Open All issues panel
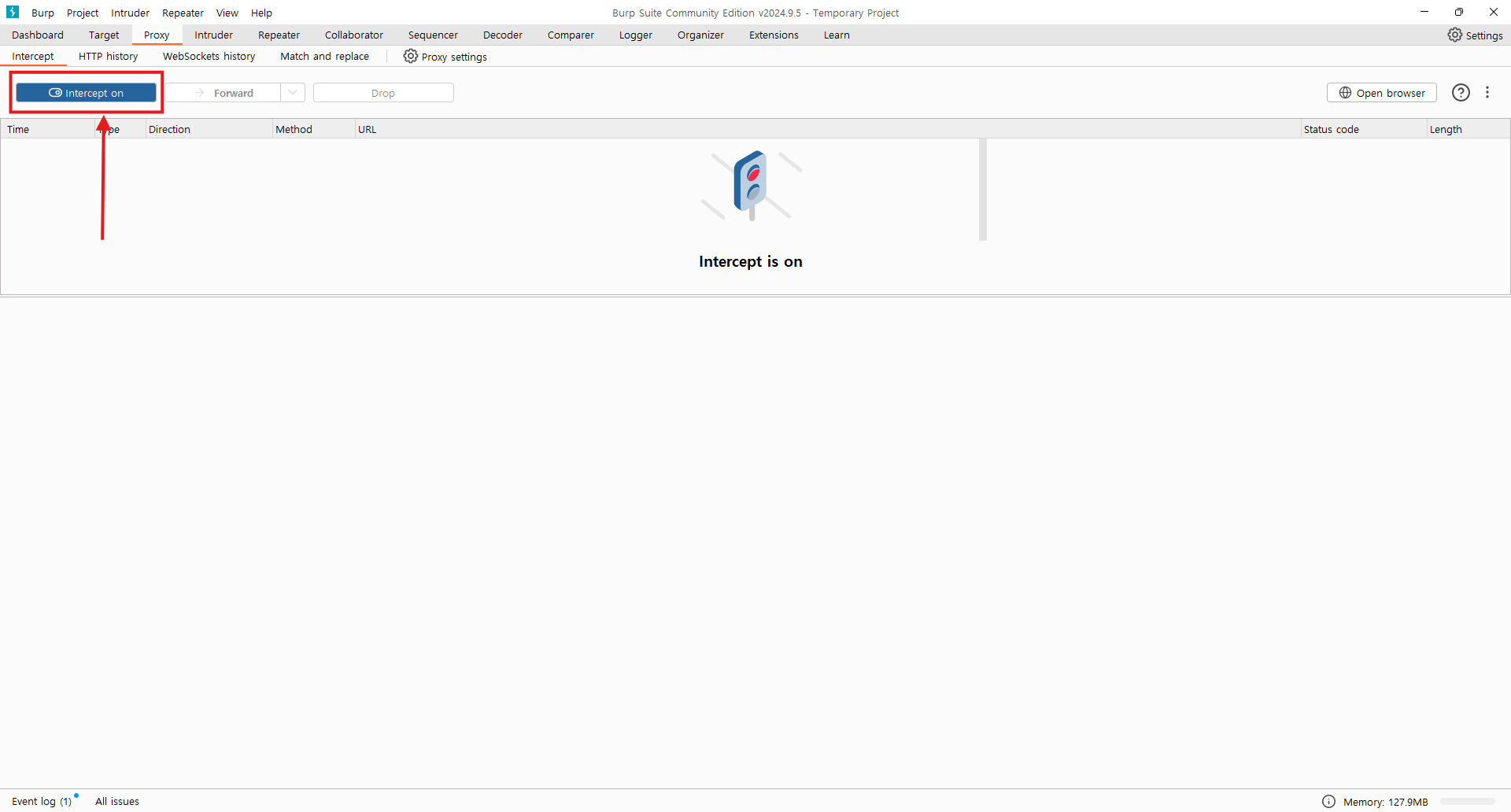The height and width of the screenshot is (812, 1511). (x=117, y=801)
